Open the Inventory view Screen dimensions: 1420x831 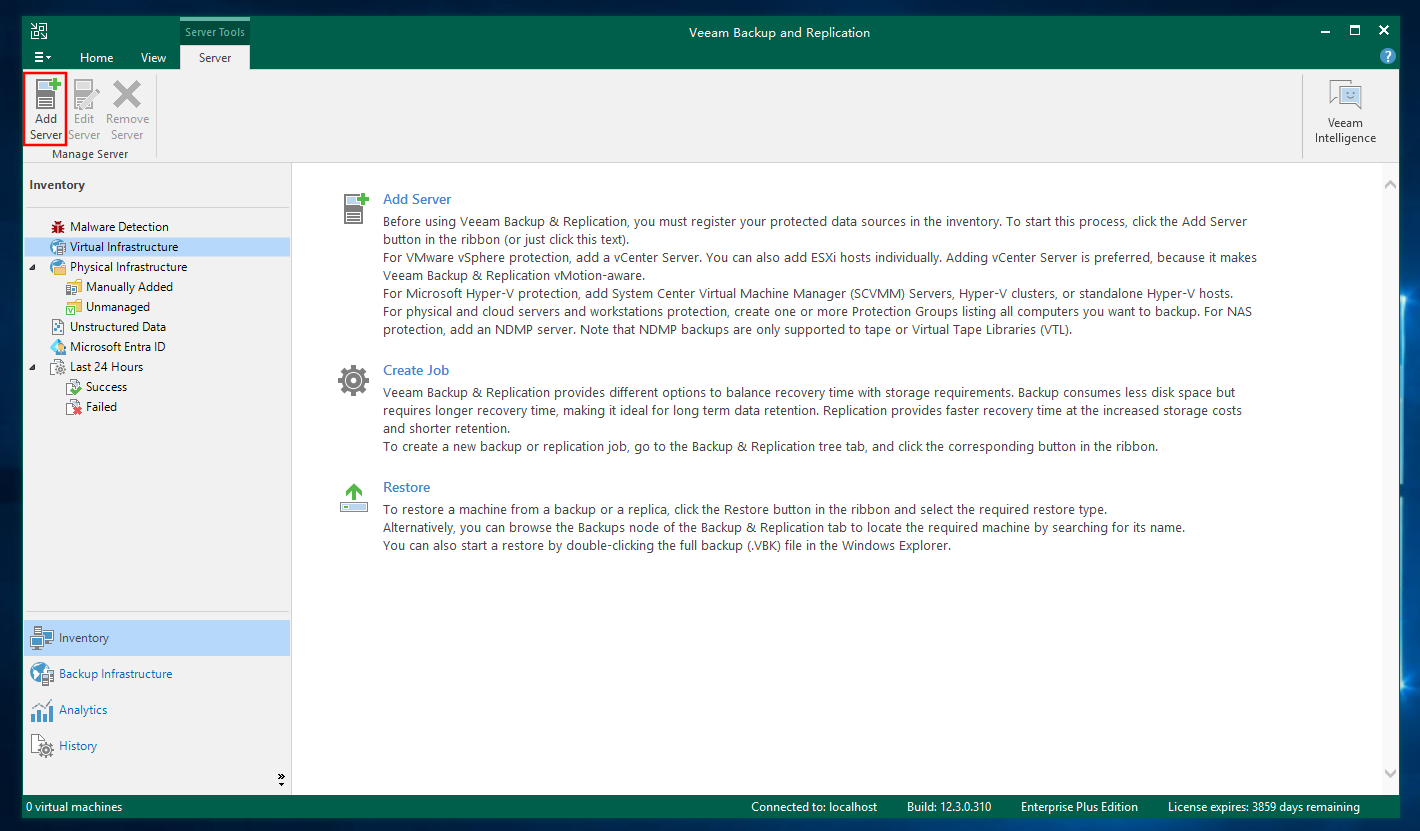click(x=156, y=638)
